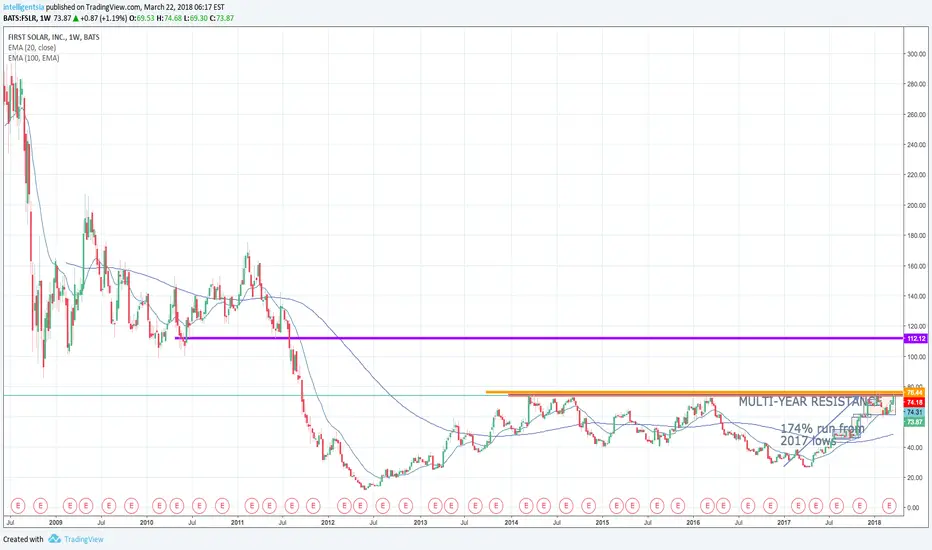Screen dimensions: 932x550
Task: Open the intelligentsia author link
Action: tap(23, 7)
